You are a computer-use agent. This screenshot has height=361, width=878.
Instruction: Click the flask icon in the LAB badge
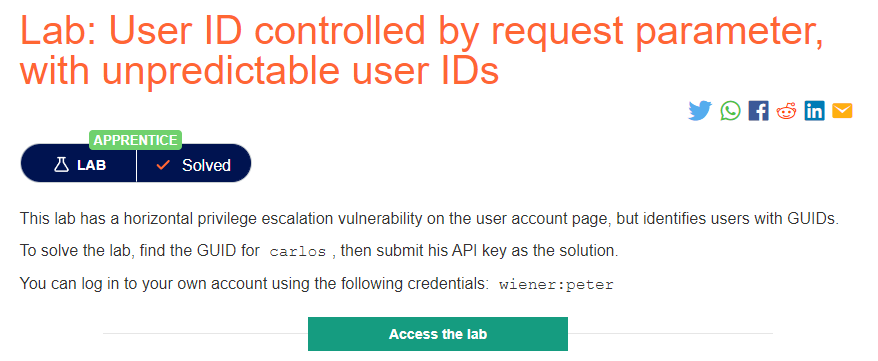(x=61, y=165)
